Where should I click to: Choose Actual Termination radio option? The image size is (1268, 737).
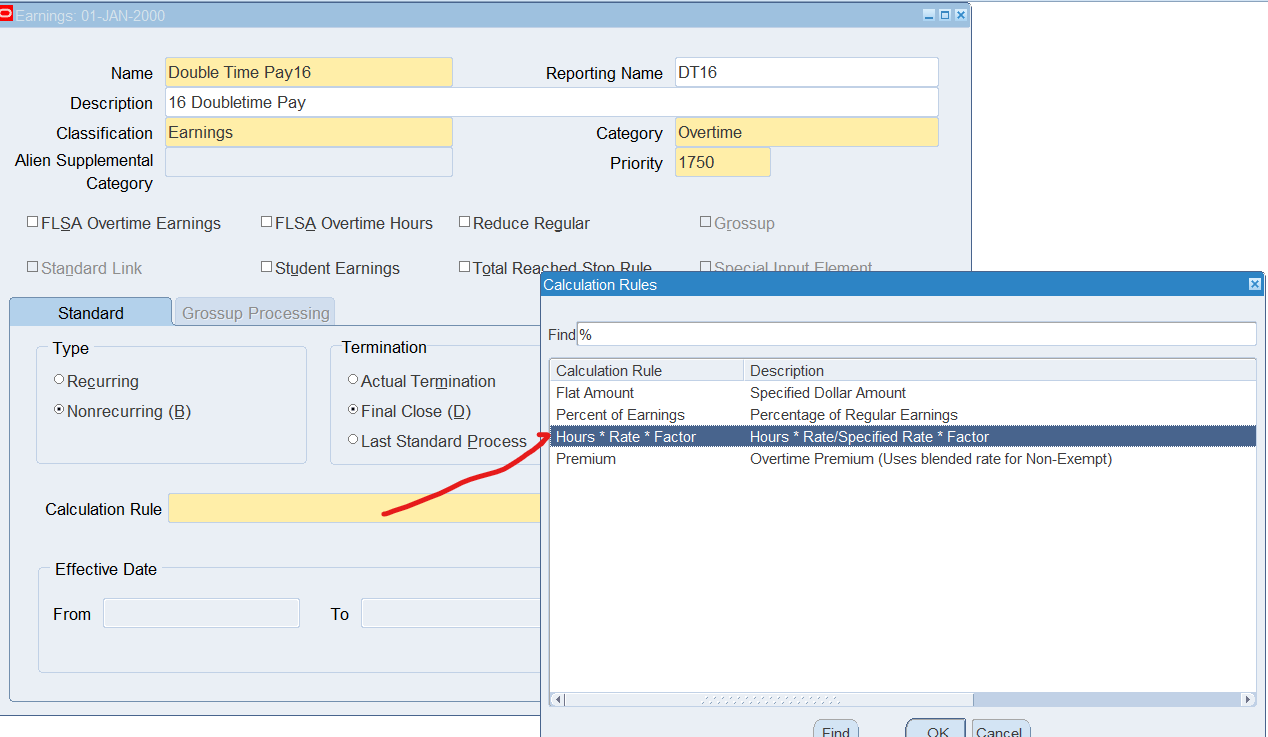(x=353, y=381)
